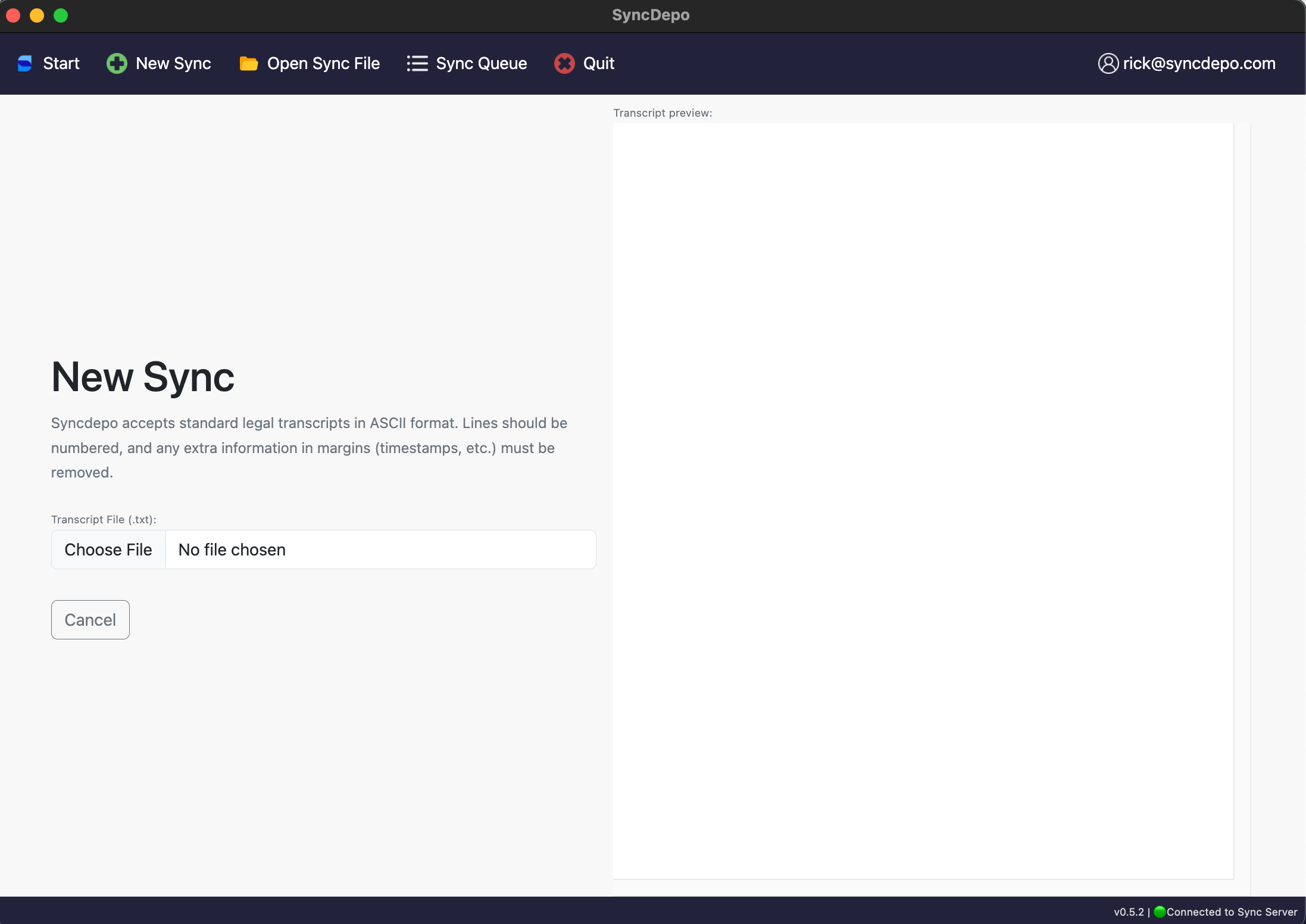
Task: Click the Transcript File (.txt) label
Action: coord(104,520)
